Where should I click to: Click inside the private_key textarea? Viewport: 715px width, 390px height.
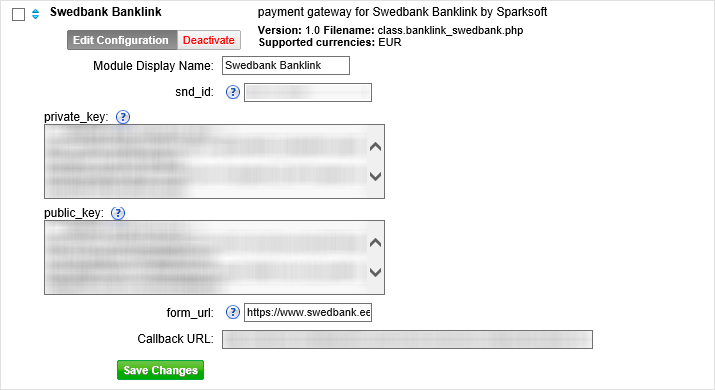(206, 161)
